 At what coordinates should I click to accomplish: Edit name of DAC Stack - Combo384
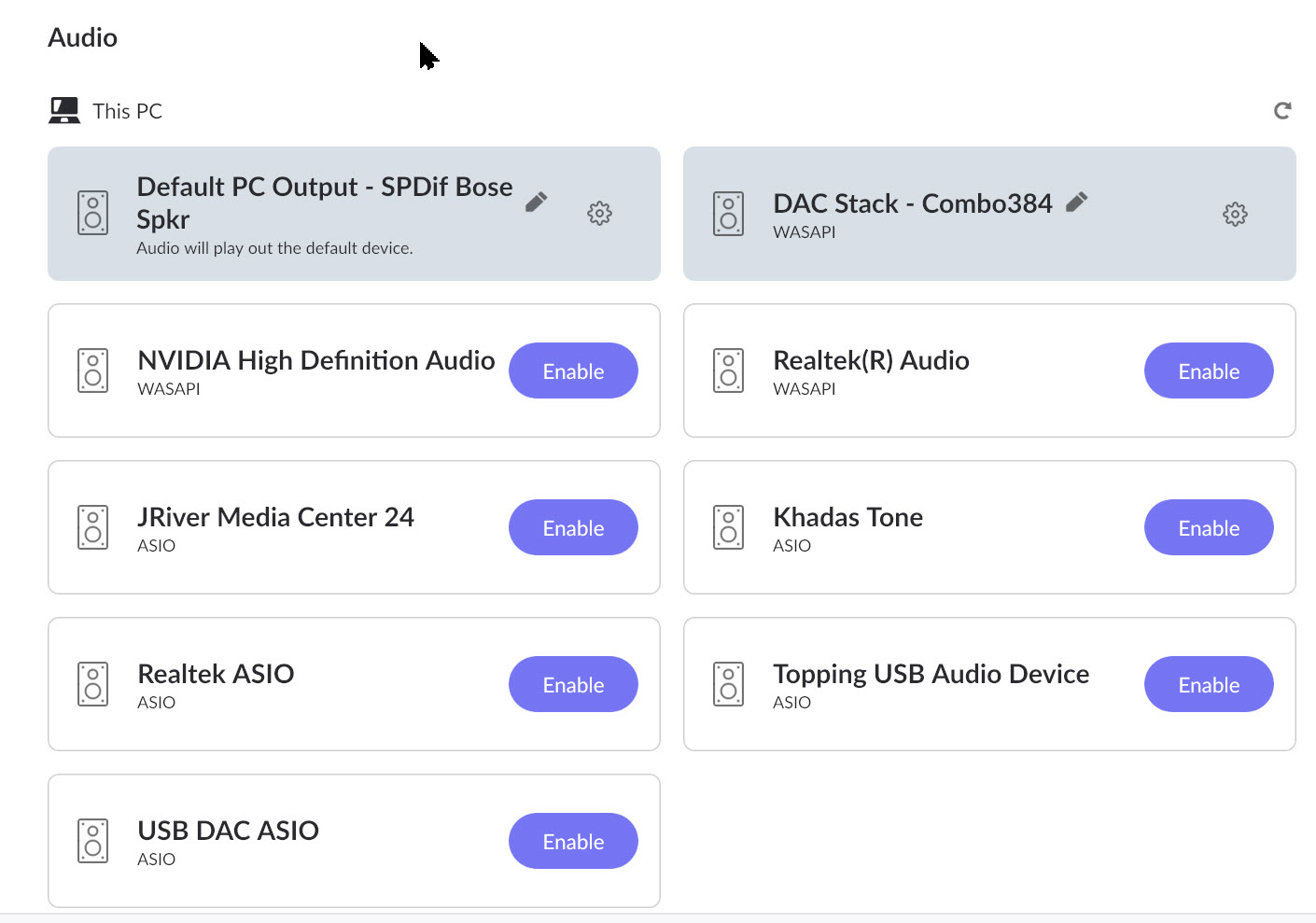tap(1076, 202)
